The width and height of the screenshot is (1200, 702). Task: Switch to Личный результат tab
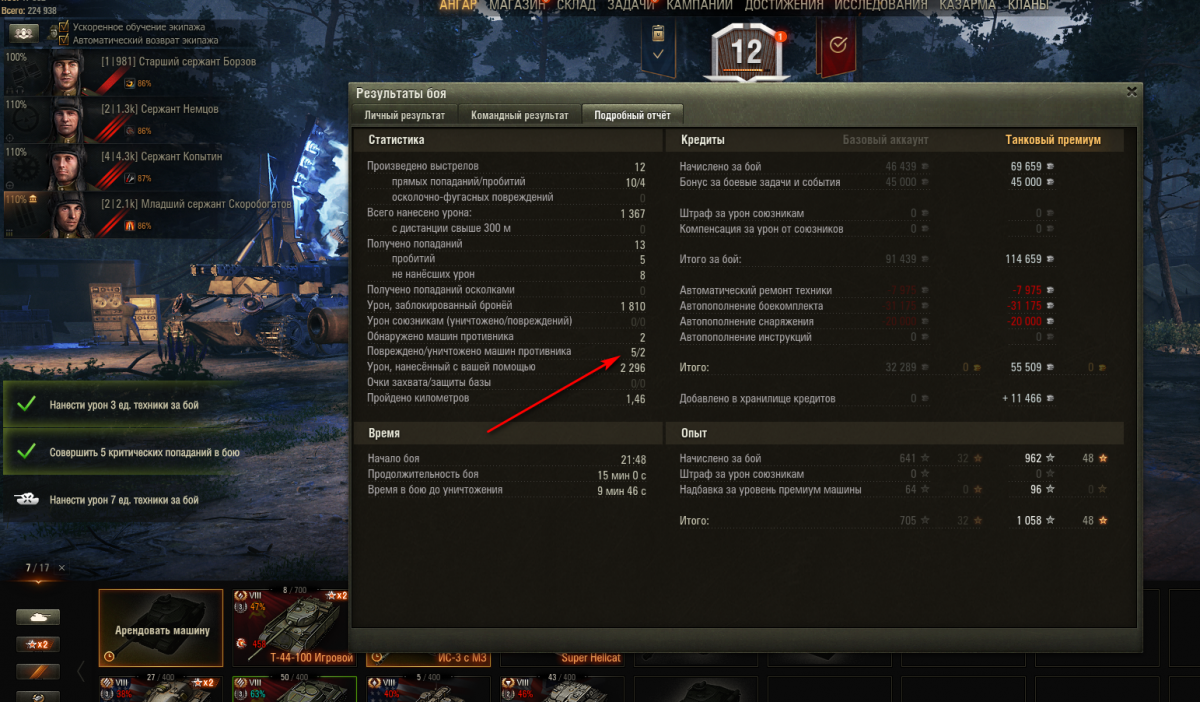pyautogui.click(x=404, y=115)
